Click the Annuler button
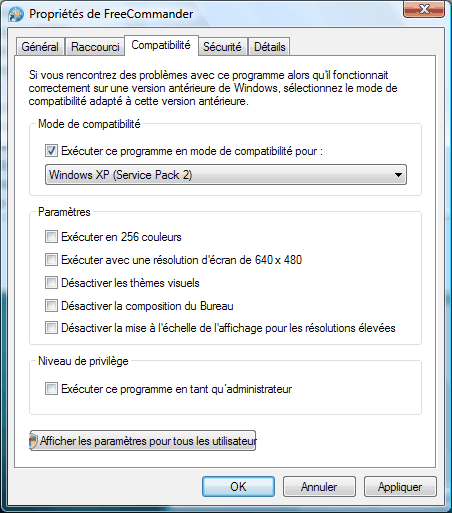The image size is (452, 513). [x=319, y=487]
